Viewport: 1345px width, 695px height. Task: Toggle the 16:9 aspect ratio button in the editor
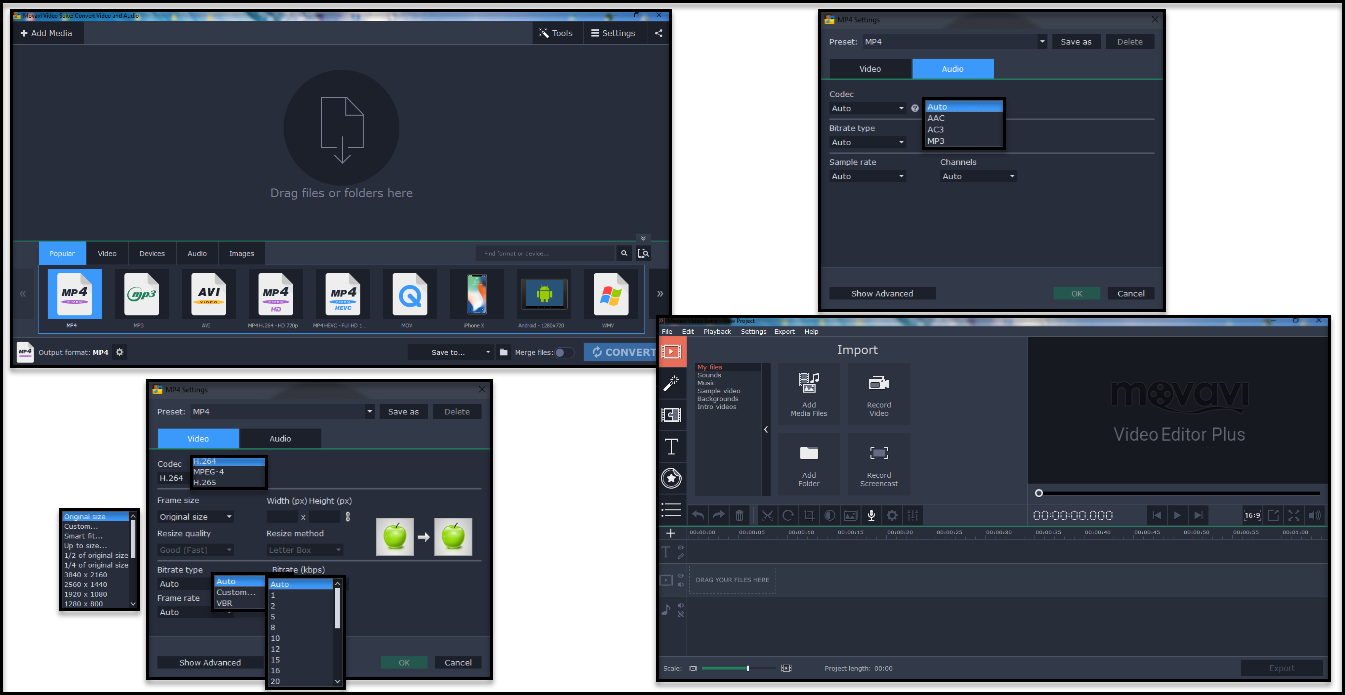click(1252, 515)
